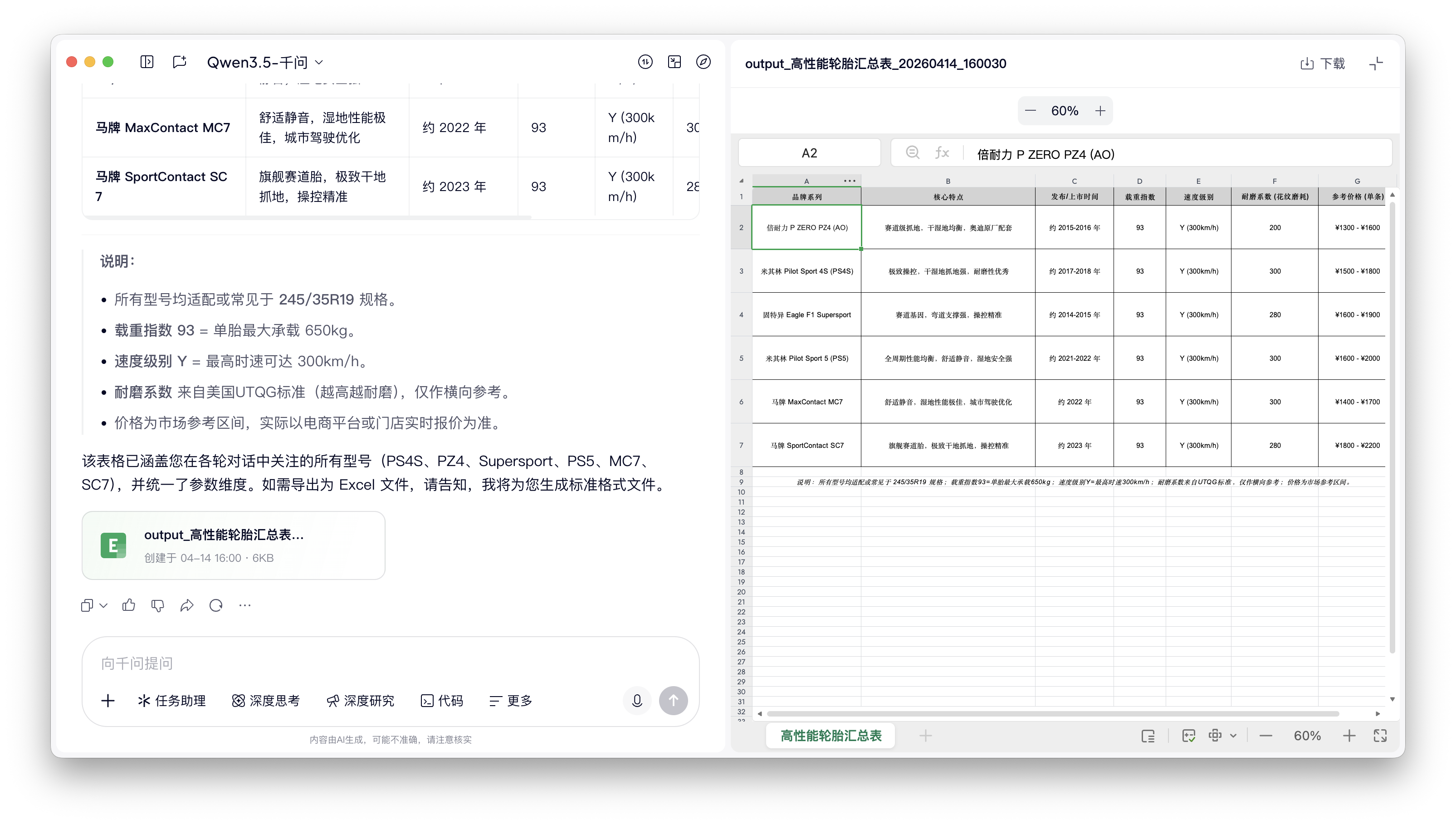Share the assistant's response
1456x825 pixels.
(187, 605)
